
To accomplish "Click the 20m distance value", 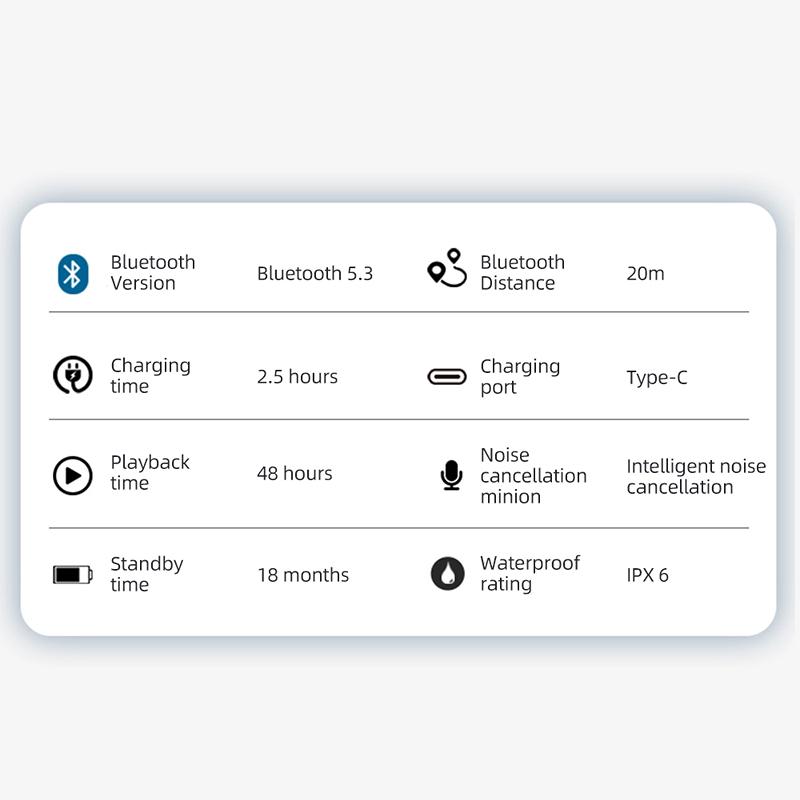I will coord(645,274).
